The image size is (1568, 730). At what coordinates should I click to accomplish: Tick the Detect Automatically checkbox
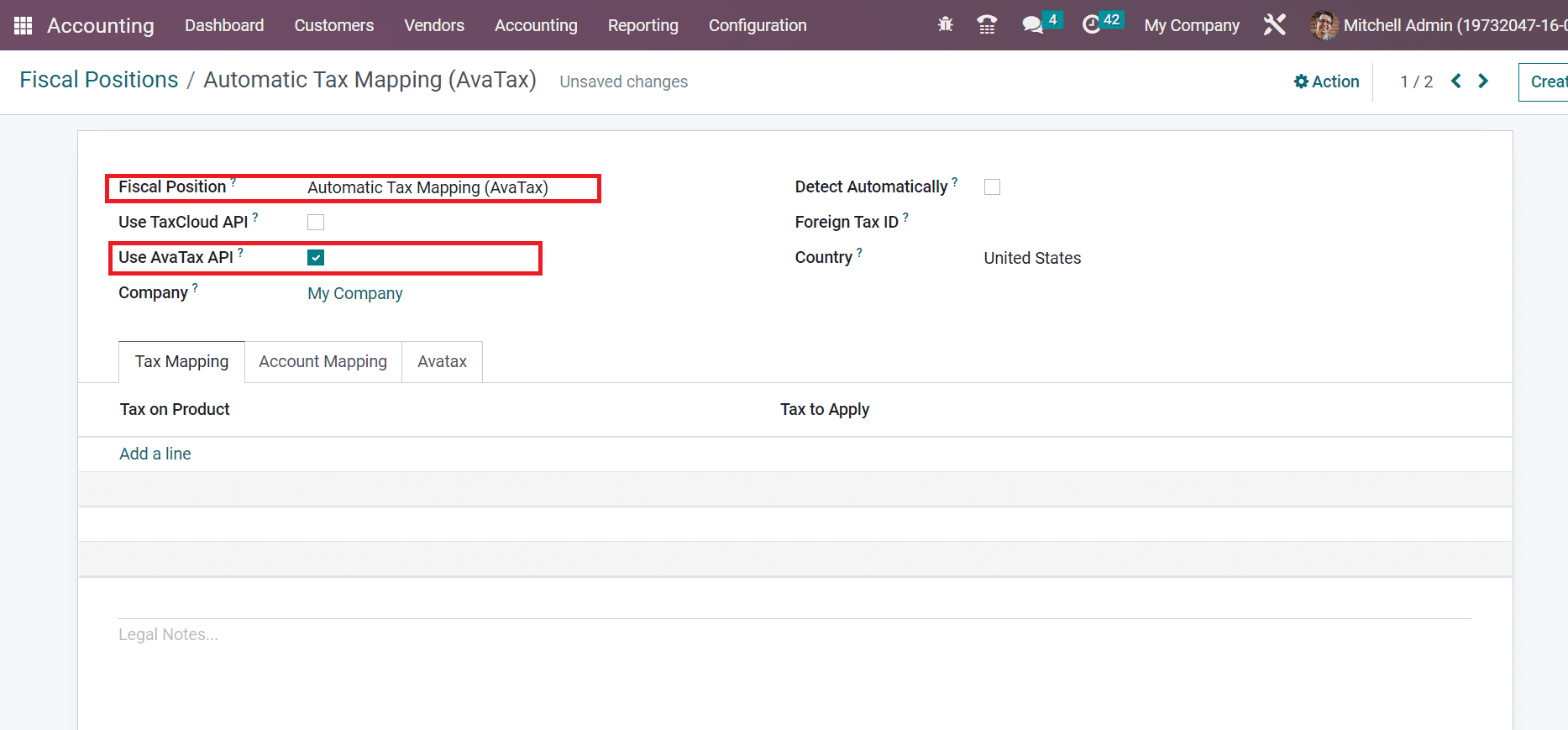coord(992,186)
